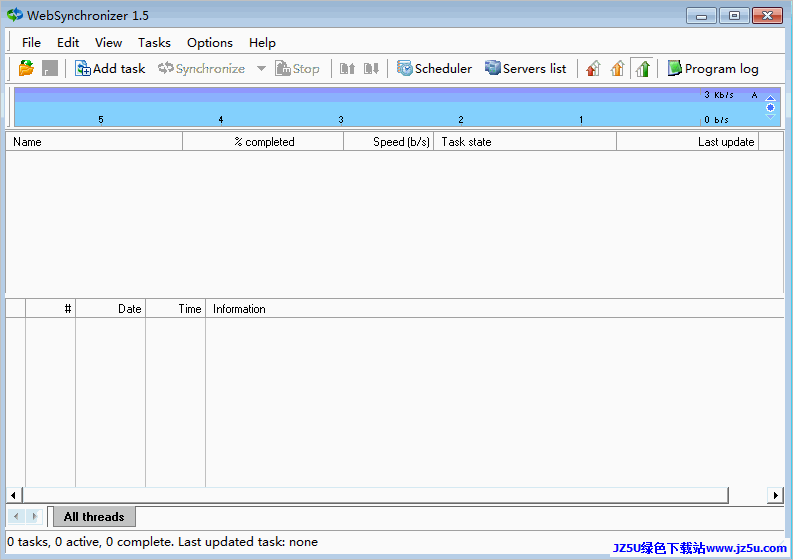The width and height of the screenshot is (793, 560).
Task: Click the blue dot on graph scale control
Action: [x=770, y=107]
